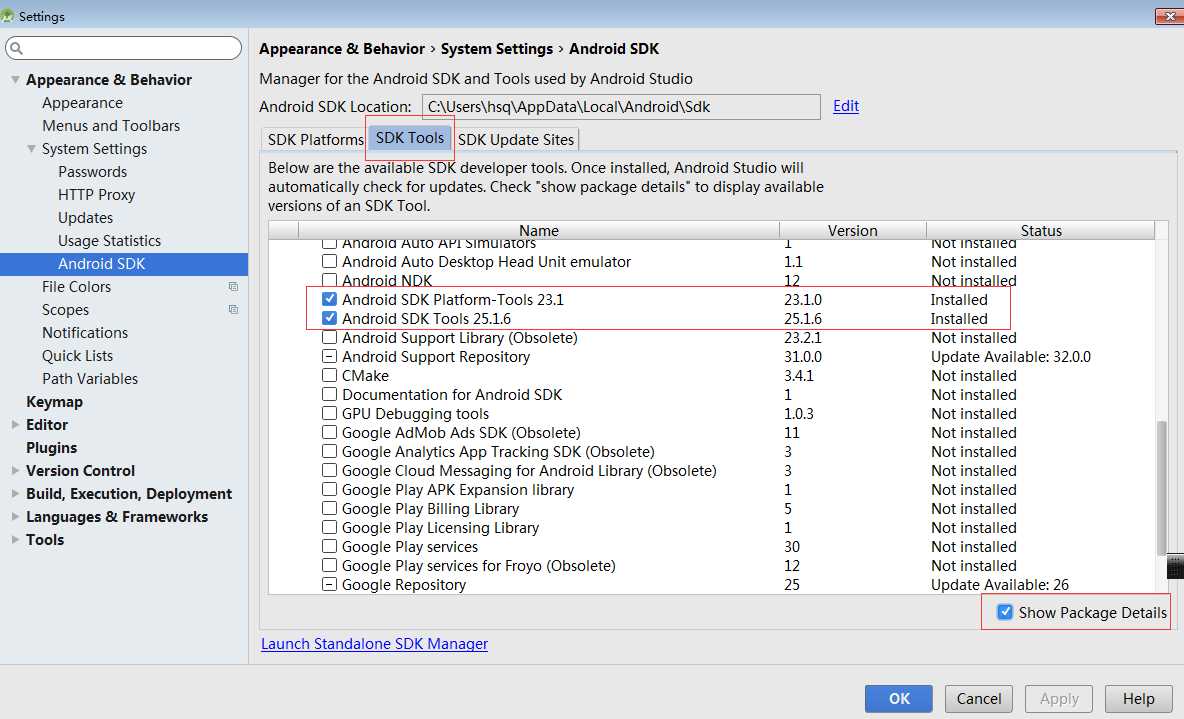
Task: Open Quick Lists settings
Action: coord(77,356)
